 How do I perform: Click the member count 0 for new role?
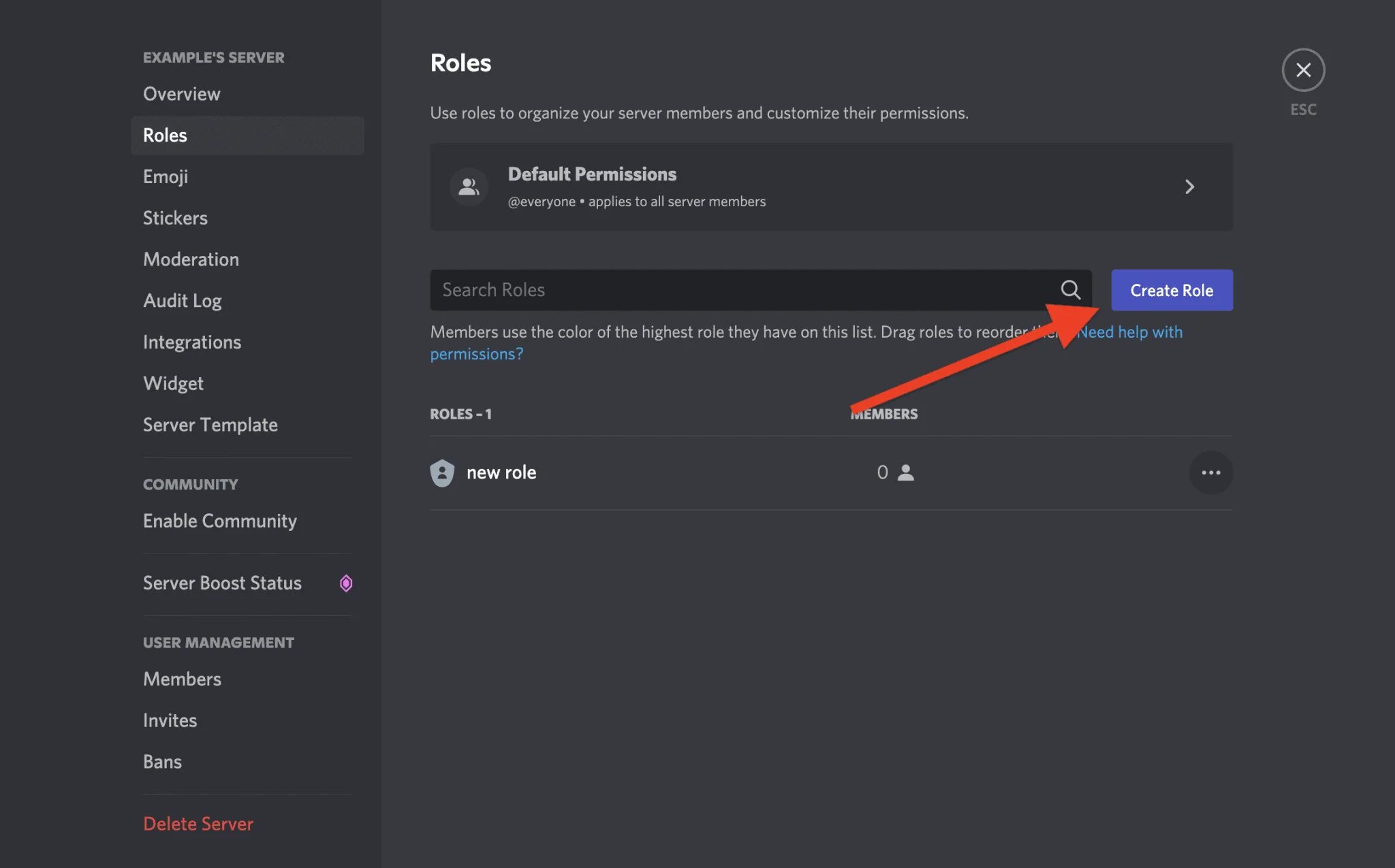coord(882,472)
